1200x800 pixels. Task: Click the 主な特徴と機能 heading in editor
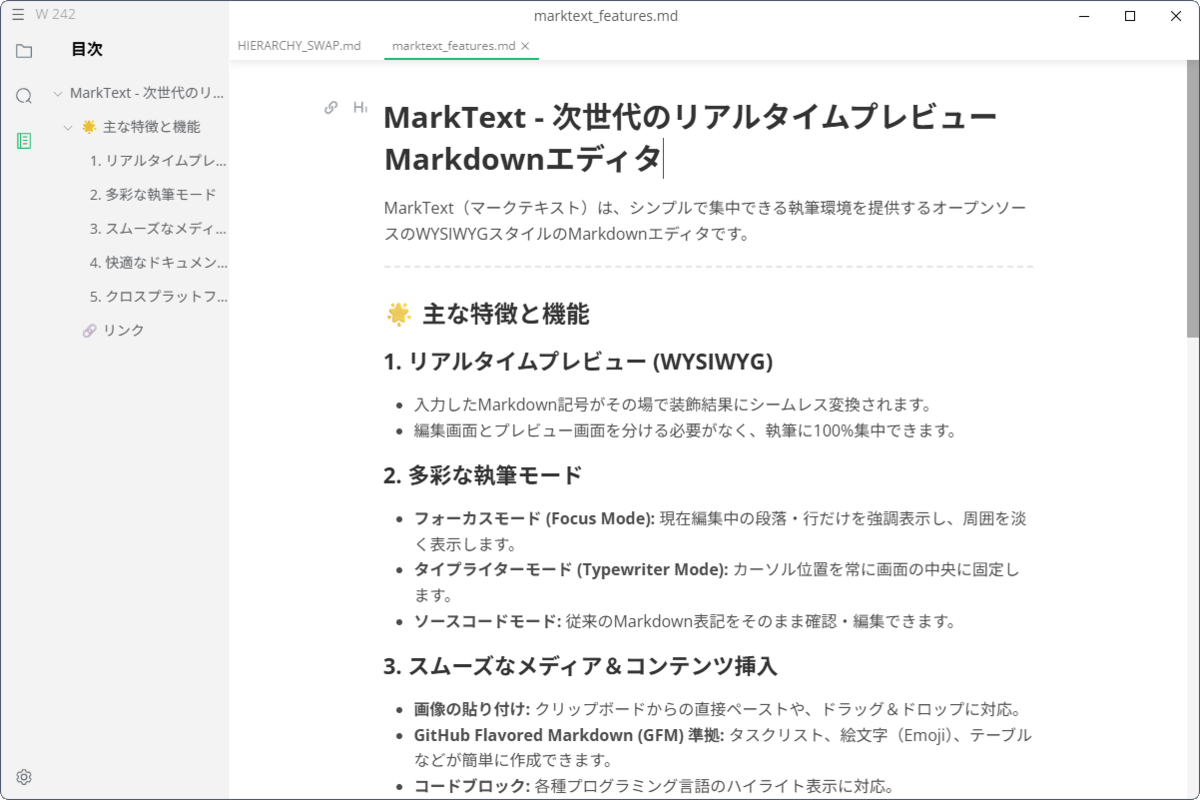tap(487, 314)
